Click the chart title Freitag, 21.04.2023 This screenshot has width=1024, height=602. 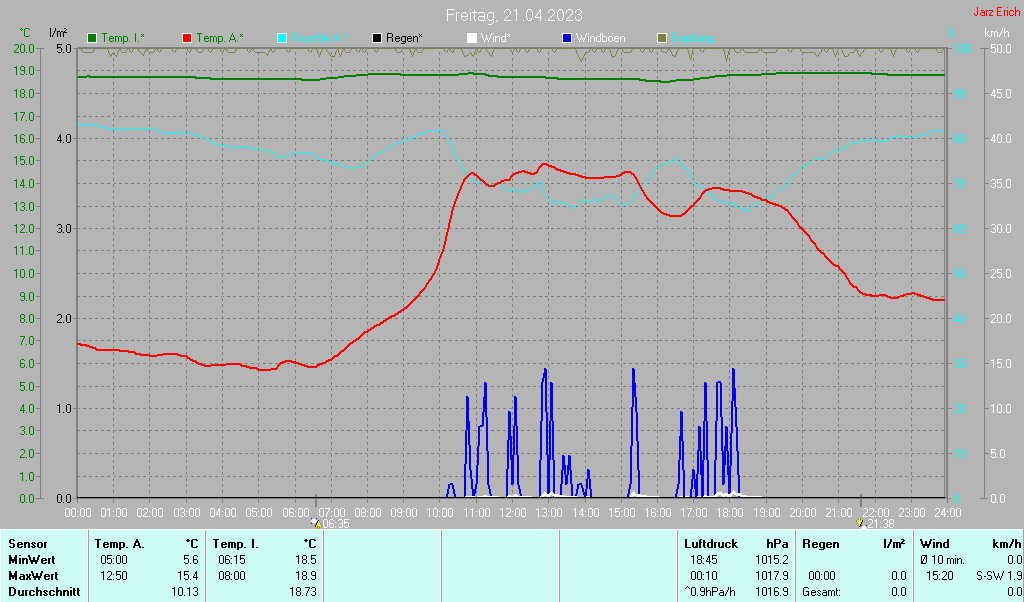pyautogui.click(x=514, y=15)
